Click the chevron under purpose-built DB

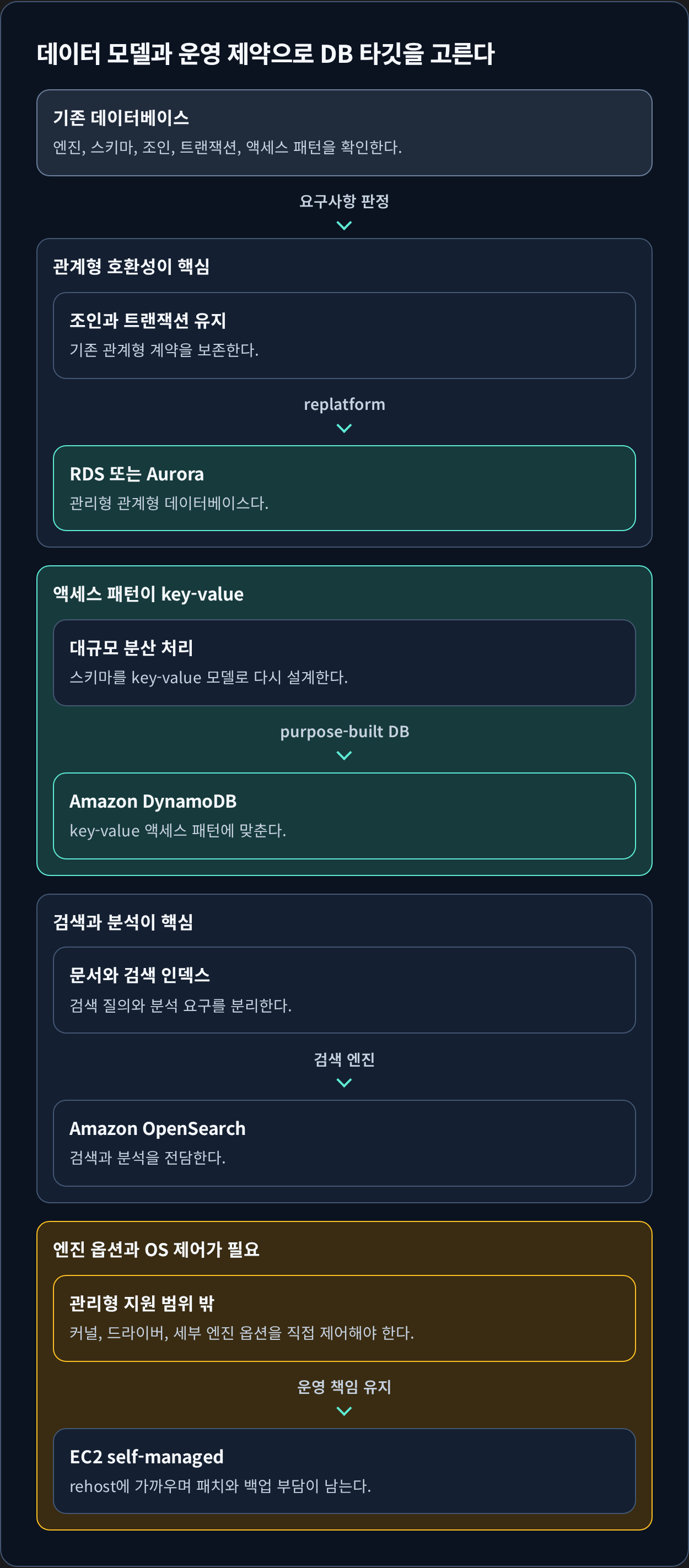click(344, 756)
